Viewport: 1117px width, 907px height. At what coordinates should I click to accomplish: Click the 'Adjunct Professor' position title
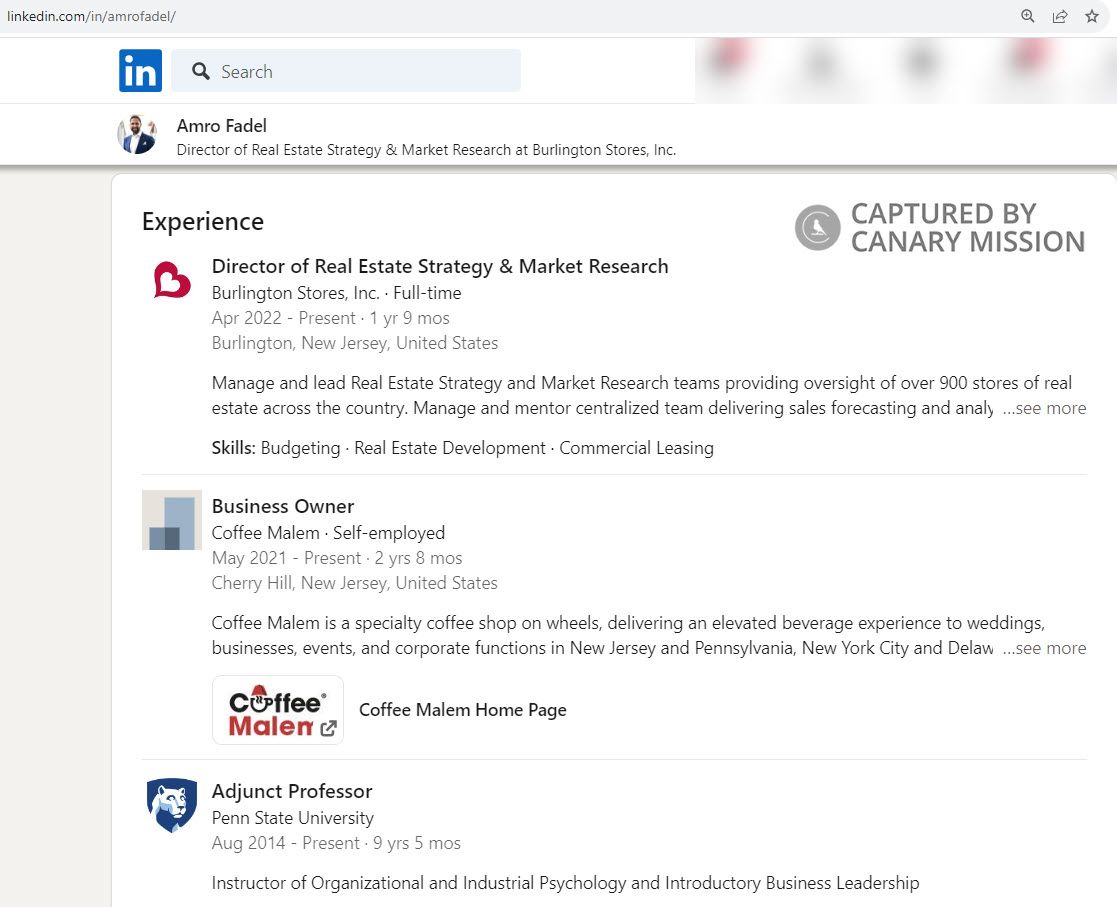coord(292,791)
